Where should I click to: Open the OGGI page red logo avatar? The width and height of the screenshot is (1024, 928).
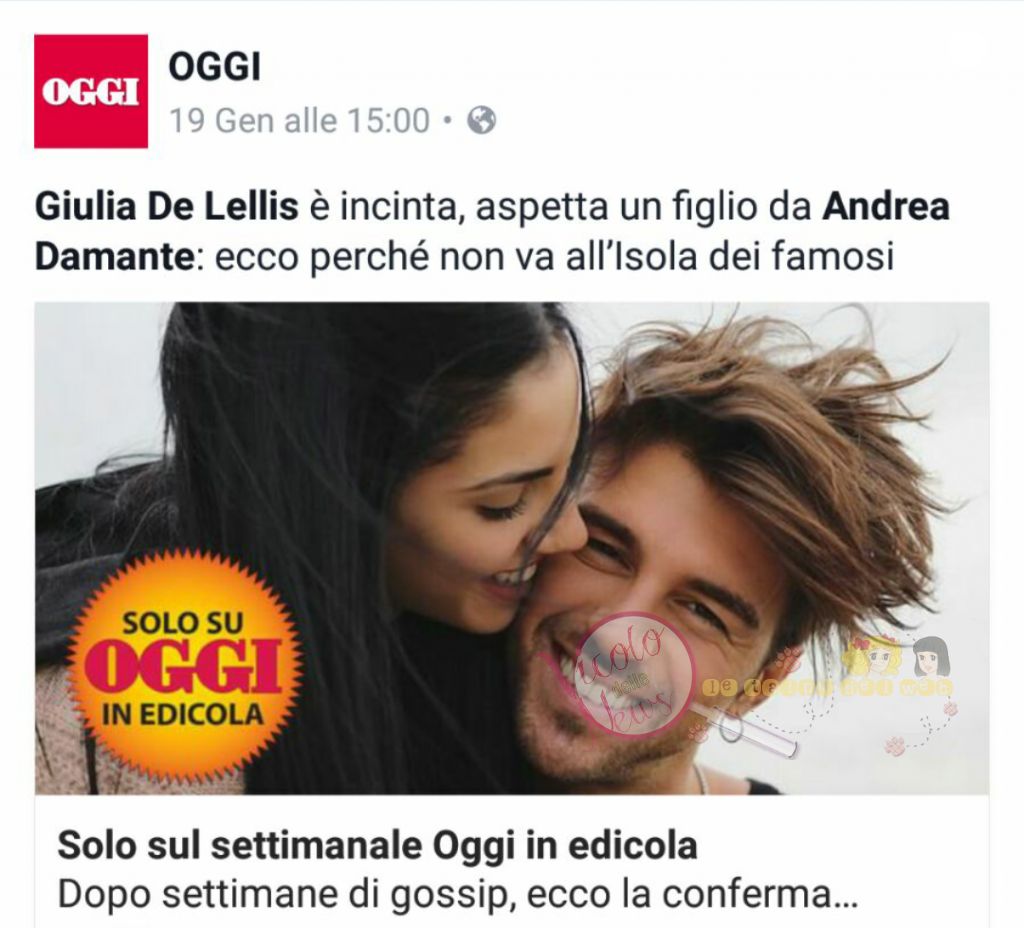91,91
